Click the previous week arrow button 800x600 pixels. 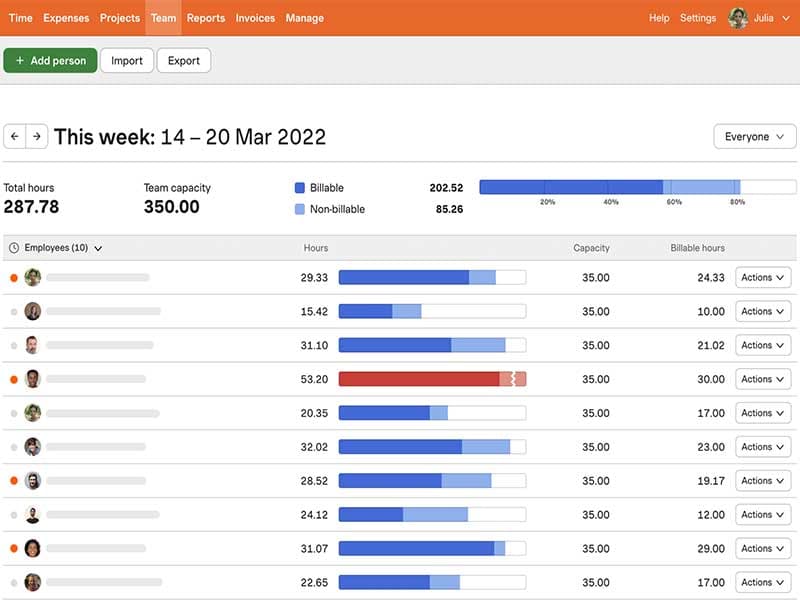click(15, 137)
